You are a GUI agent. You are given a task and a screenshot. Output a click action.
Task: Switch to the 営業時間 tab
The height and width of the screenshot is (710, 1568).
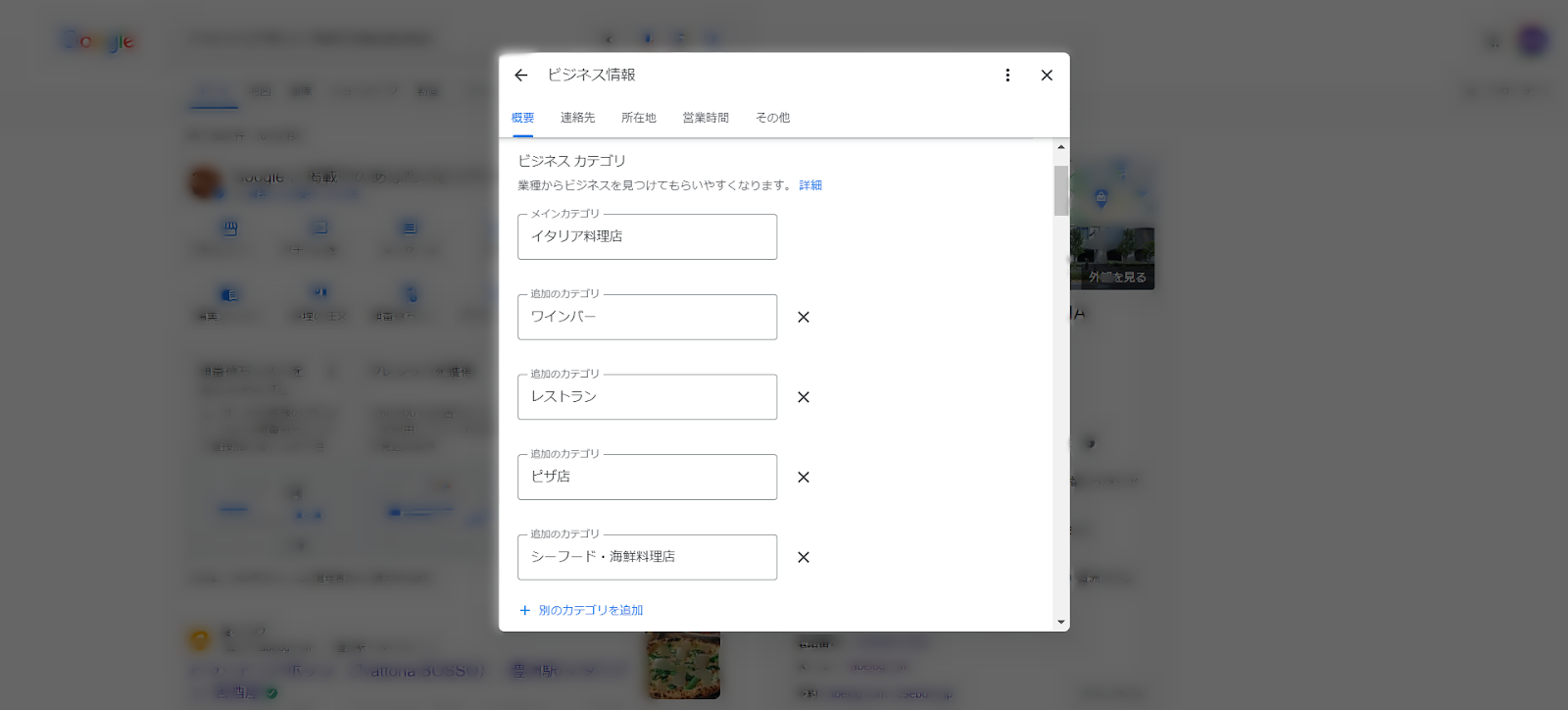point(706,118)
